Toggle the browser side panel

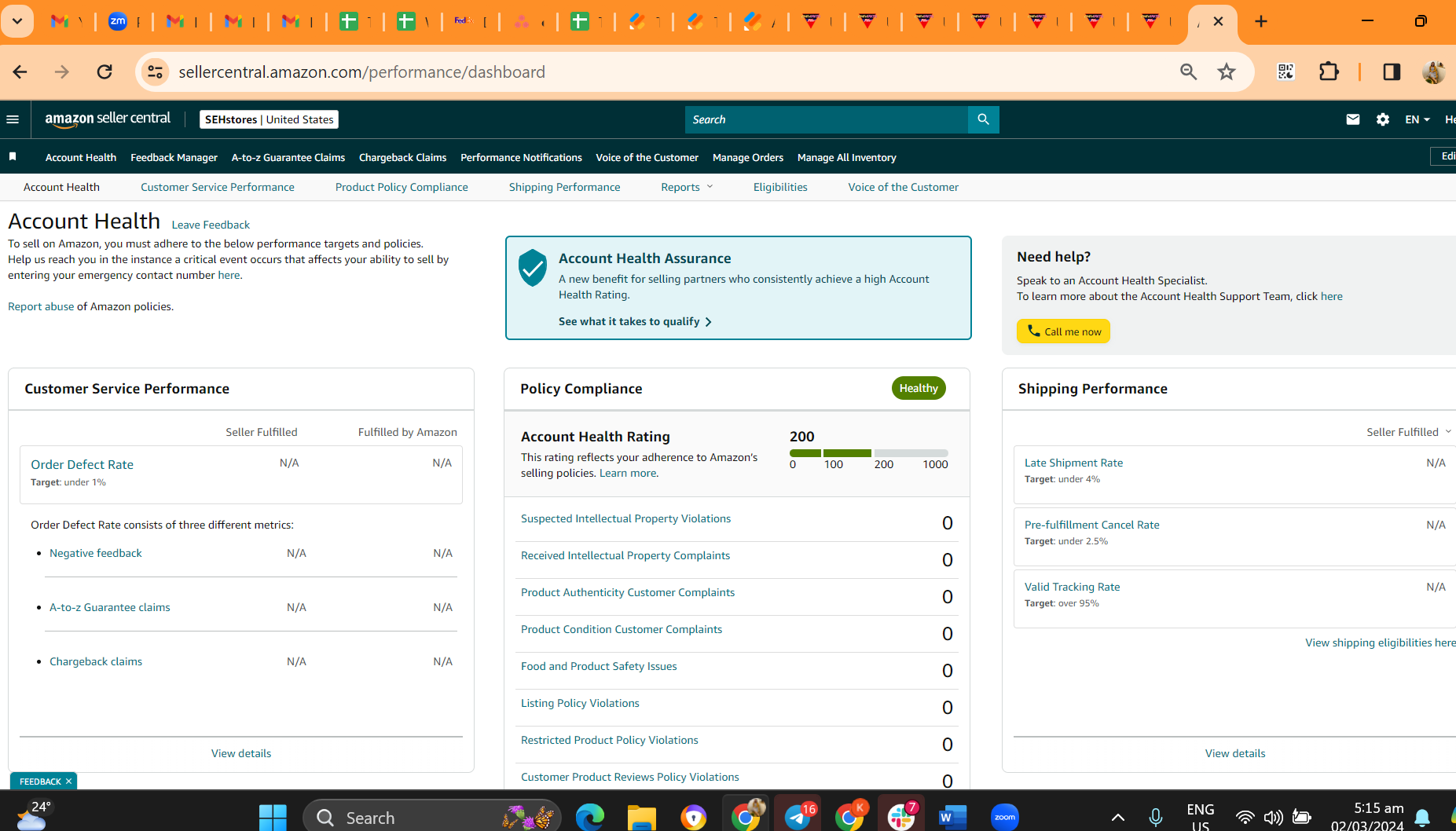point(1392,72)
